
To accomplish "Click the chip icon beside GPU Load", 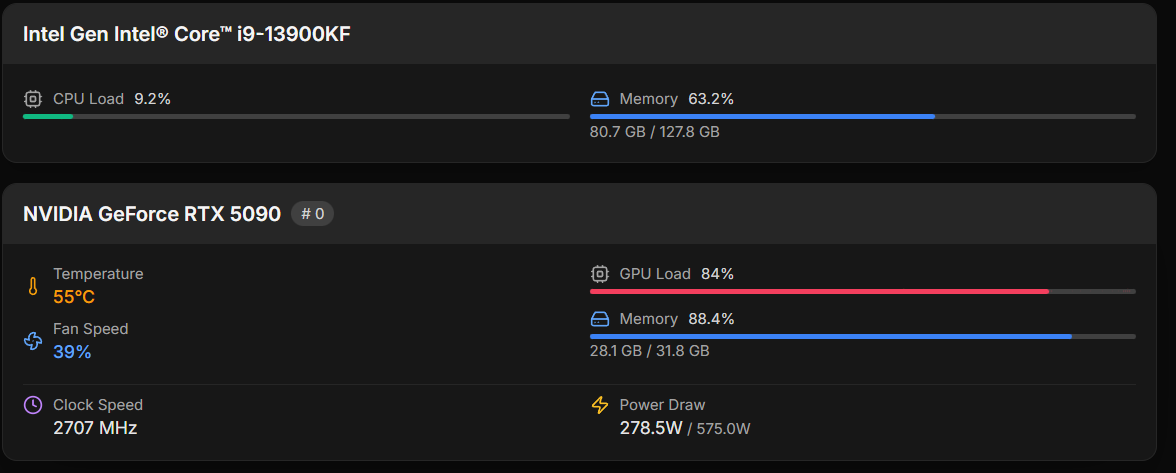I will click(600, 274).
